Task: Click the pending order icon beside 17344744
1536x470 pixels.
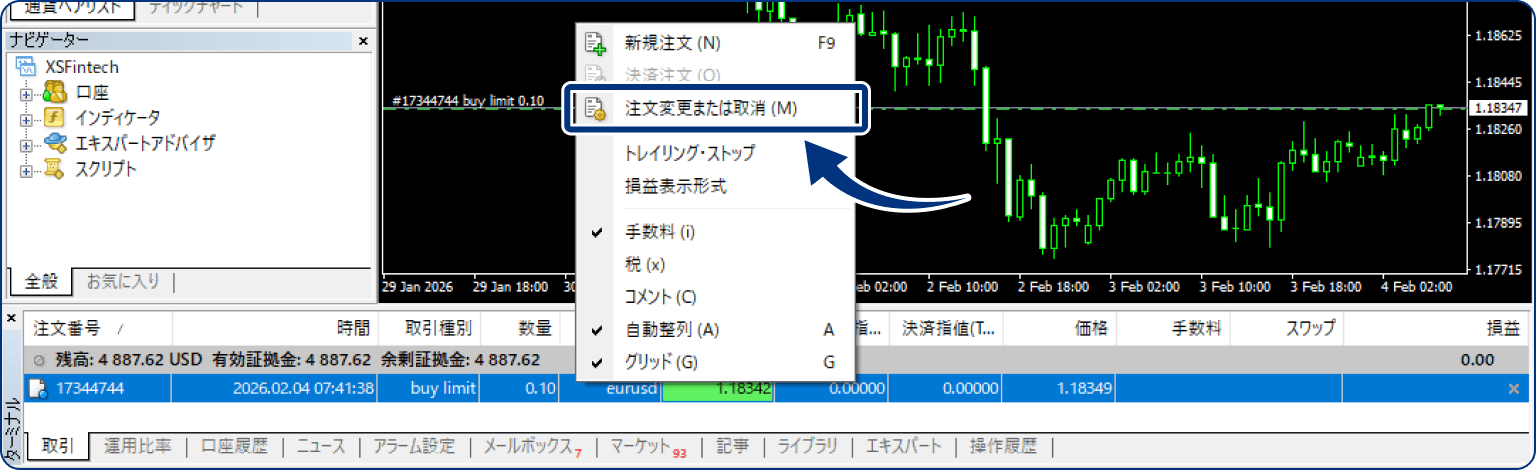Action: pyautogui.click(x=38, y=388)
